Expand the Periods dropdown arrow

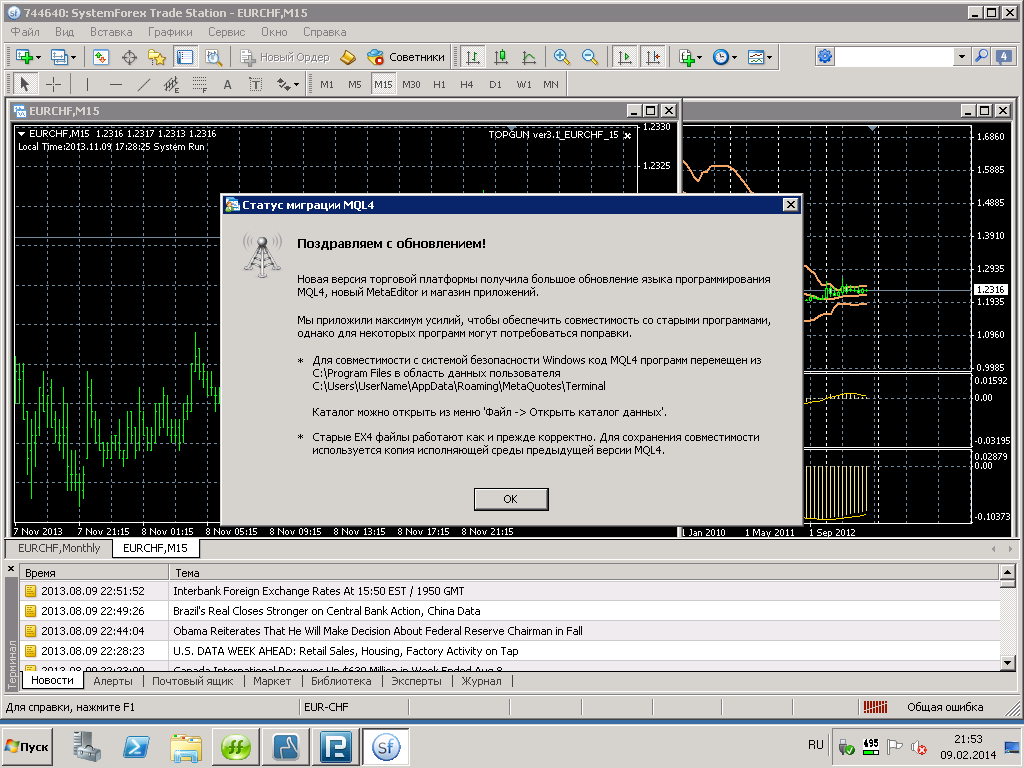tap(734, 57)
